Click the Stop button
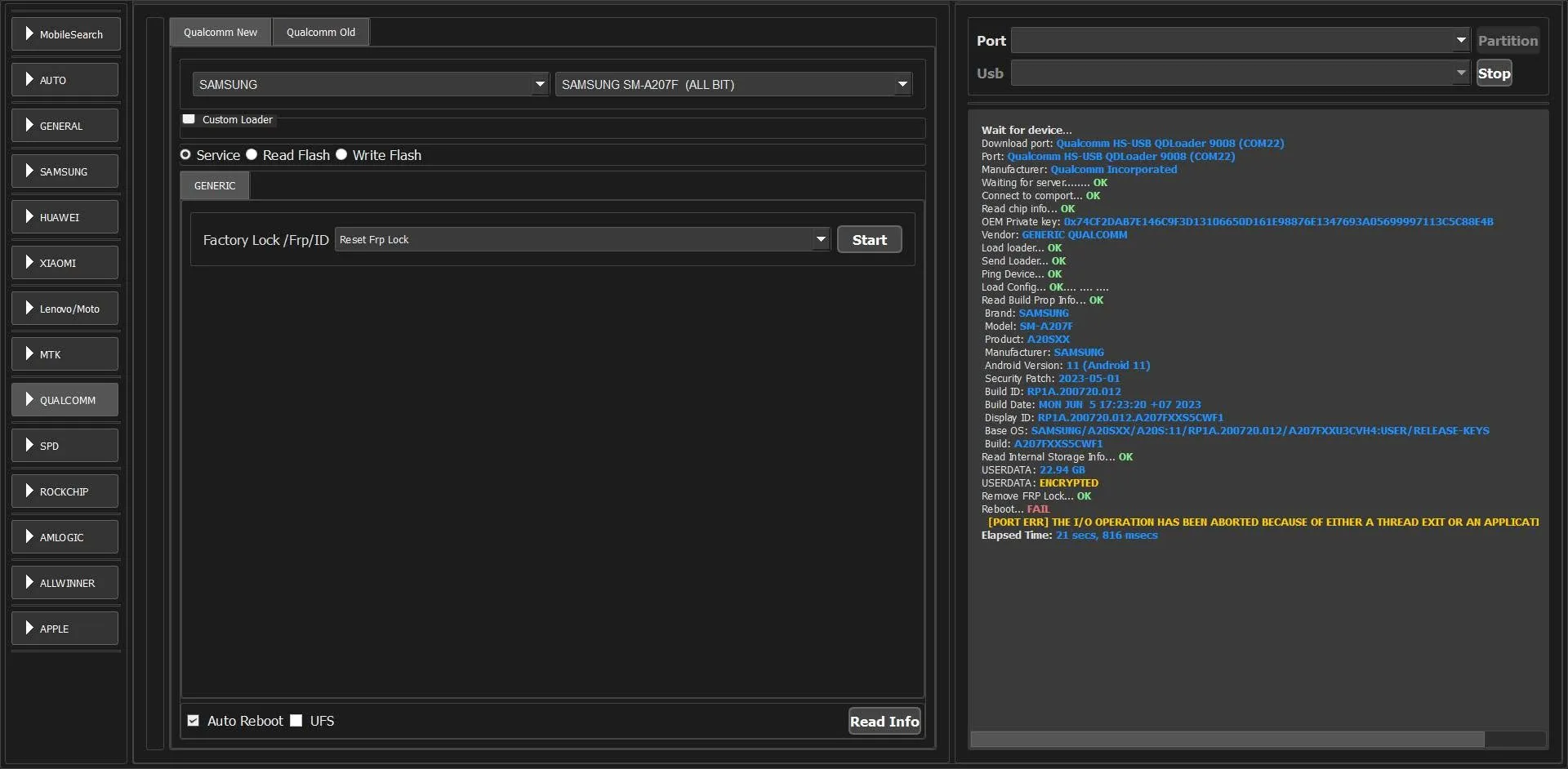Screen dimensions: 1568x769 tap(1494, 73)
